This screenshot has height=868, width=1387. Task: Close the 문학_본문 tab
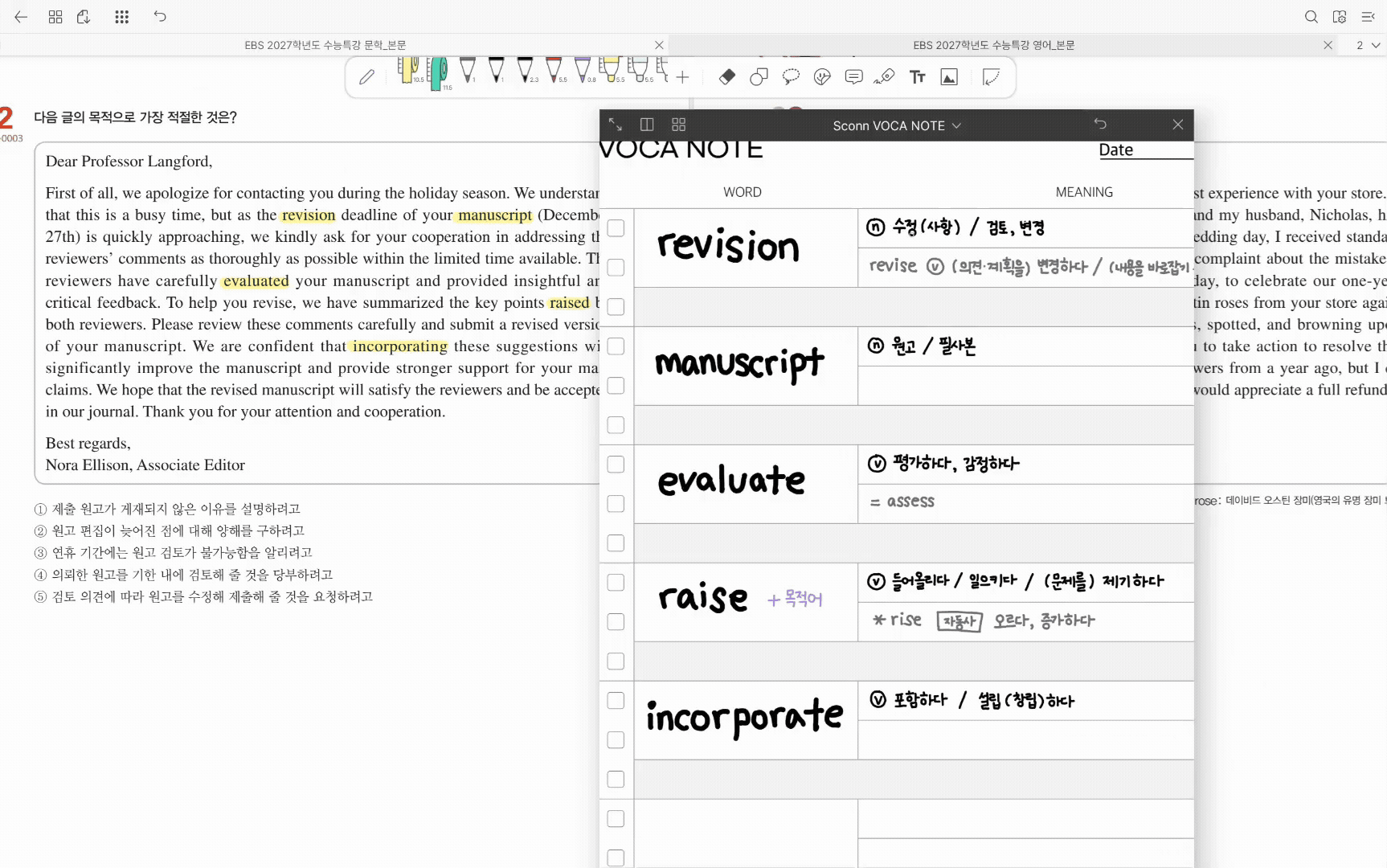(x=659, y=45)
